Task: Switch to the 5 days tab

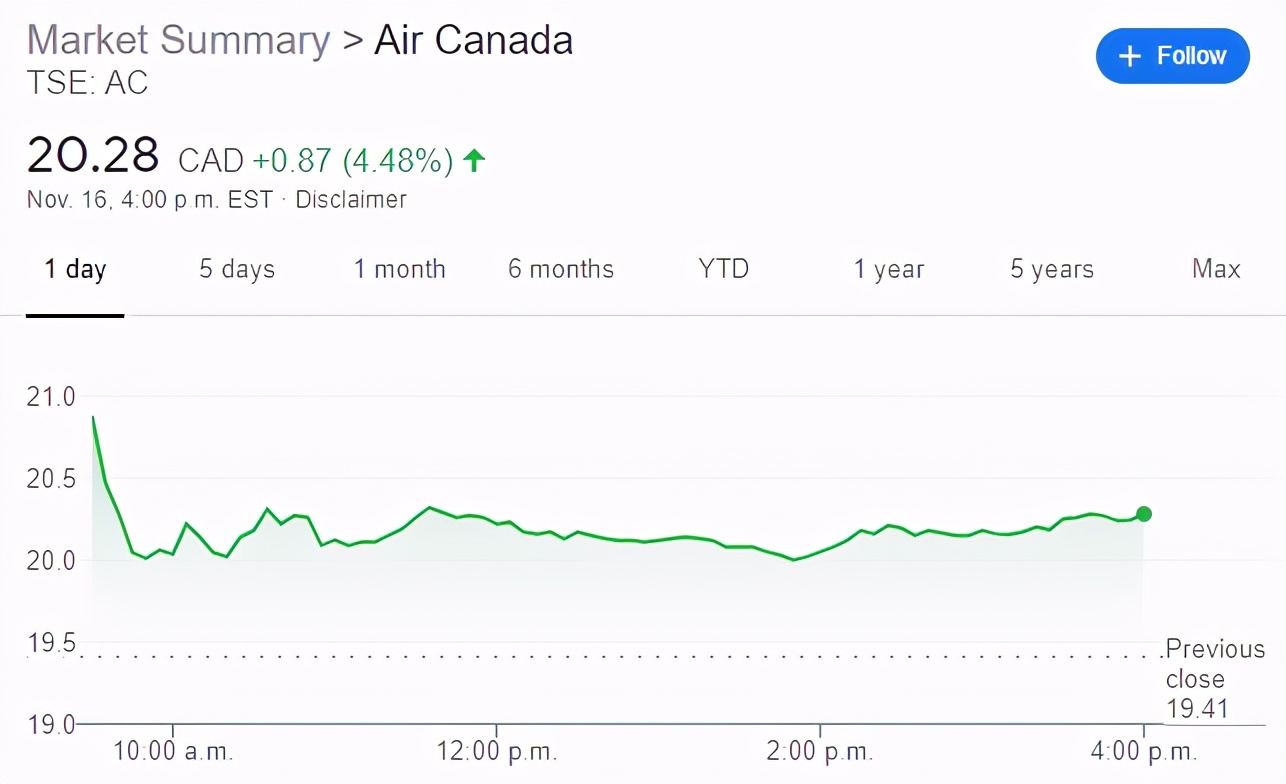Action: (x=237, y=270)
